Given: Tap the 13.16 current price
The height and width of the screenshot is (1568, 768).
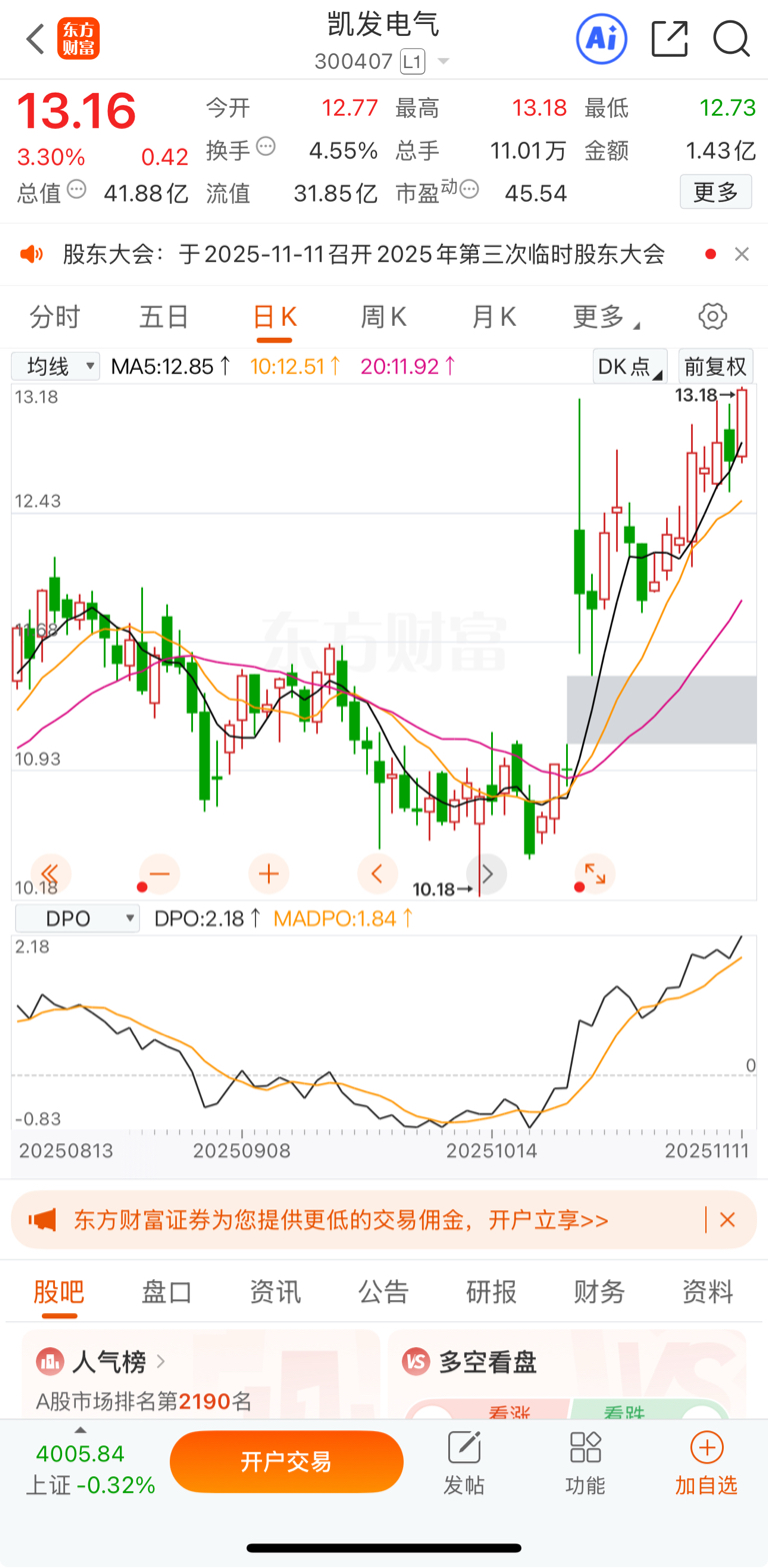Looking at the screenshot, I should pos(76,111).
